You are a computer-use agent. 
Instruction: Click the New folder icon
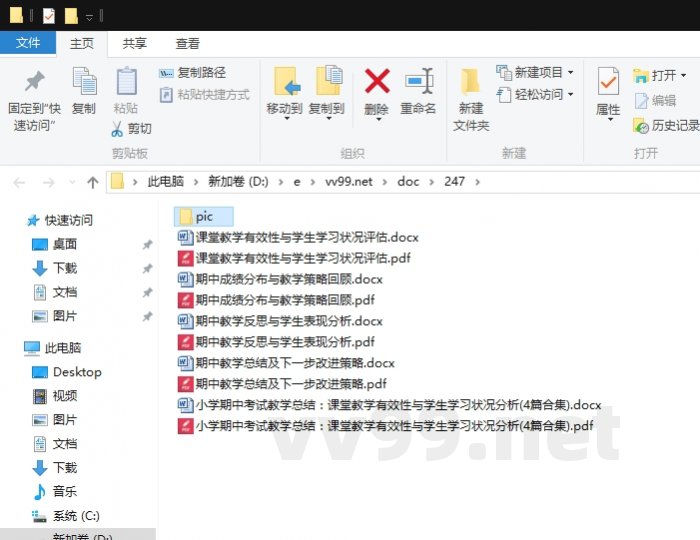470,81
